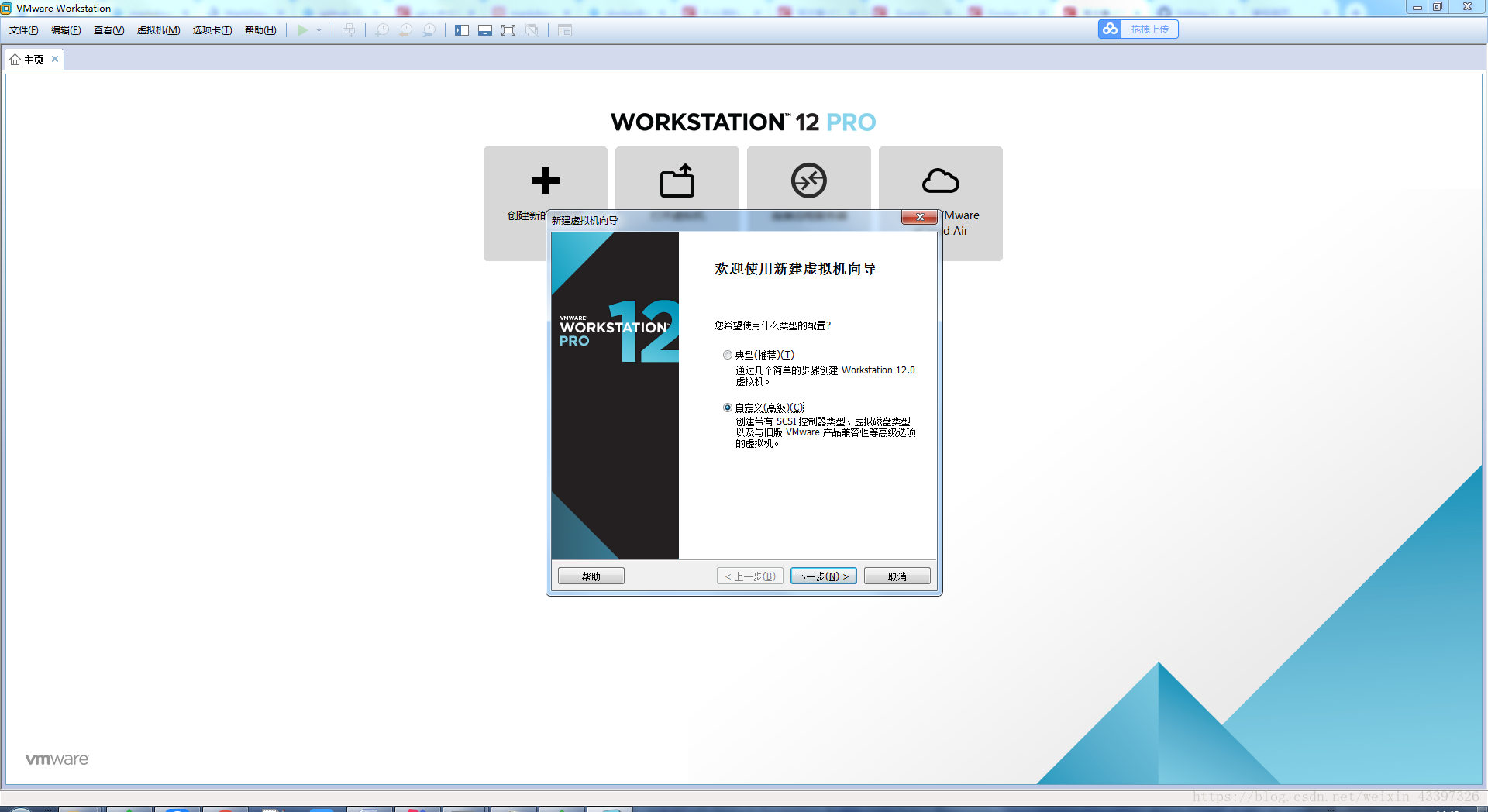Open the power options dropdown arrow

tap(319, 30)
